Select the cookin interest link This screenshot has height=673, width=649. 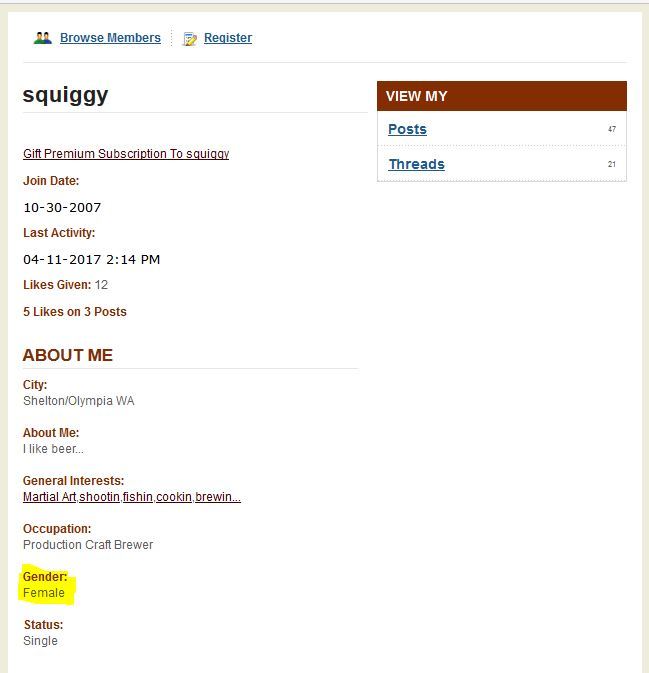click(174, 497)
